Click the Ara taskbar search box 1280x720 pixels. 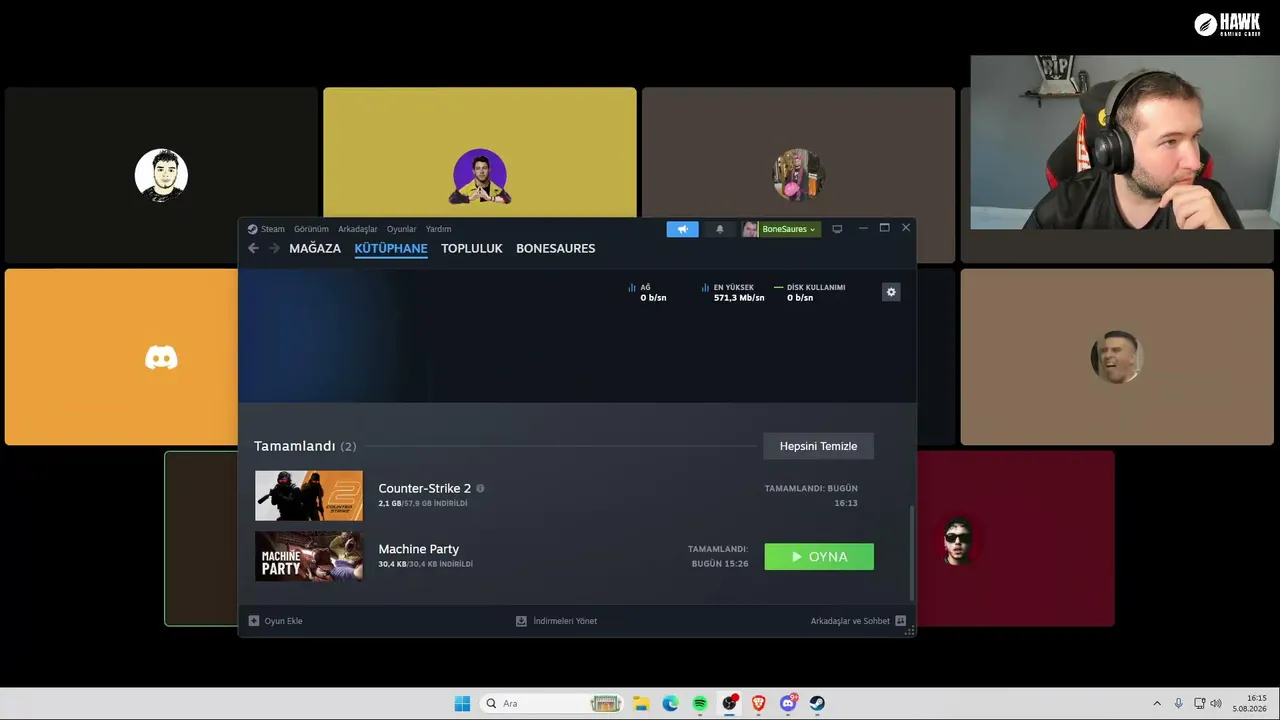coord(551,703)
